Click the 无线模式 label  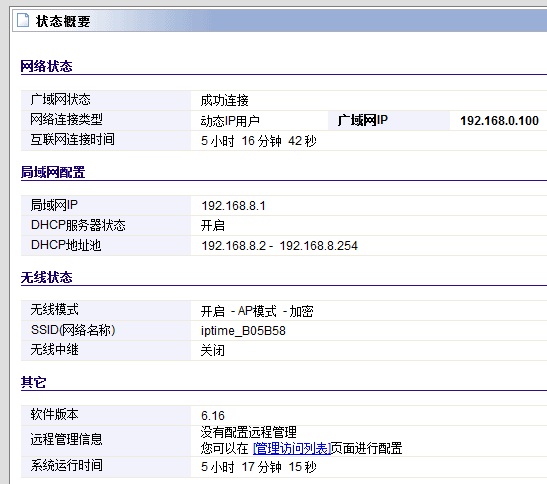54,310
